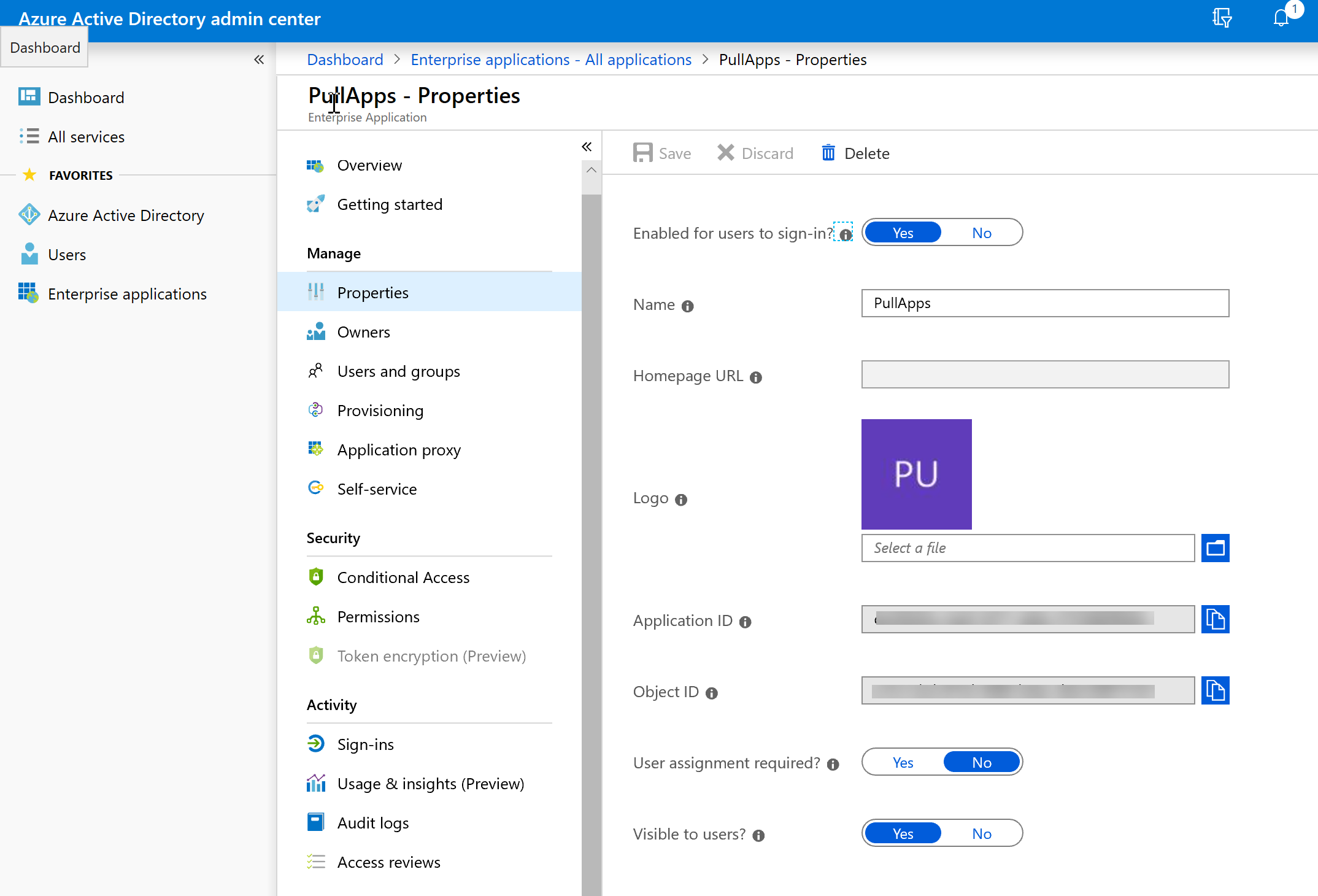Open Audit logs menu item
1318x896 pixels.
(x=429, y=822)
